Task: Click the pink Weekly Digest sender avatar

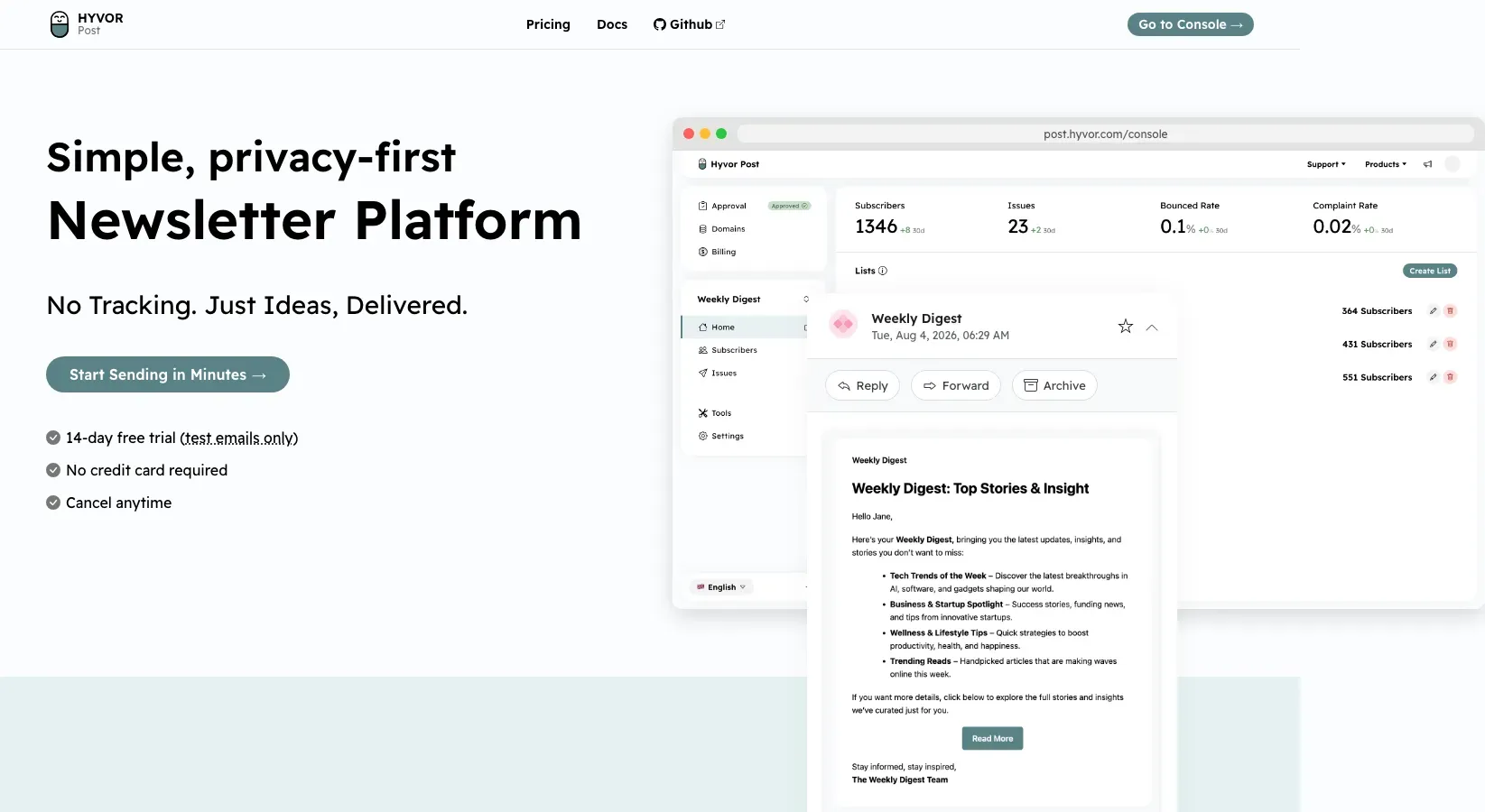Action: pos(843,324)
